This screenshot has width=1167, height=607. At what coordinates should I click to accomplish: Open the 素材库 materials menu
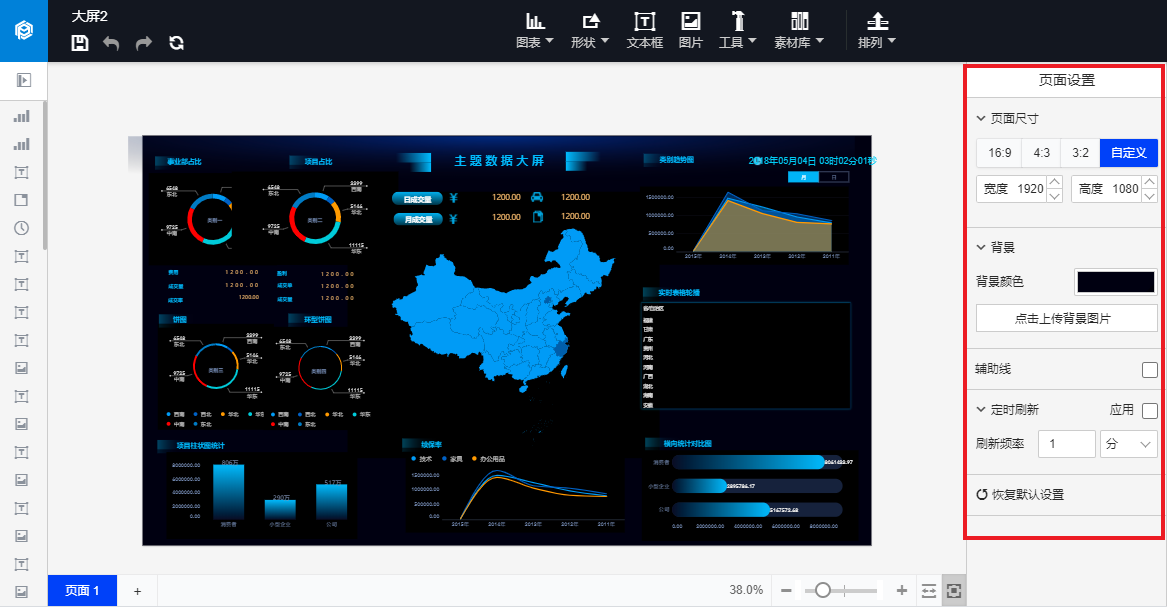pyautogui.click(x=799, y=30)
